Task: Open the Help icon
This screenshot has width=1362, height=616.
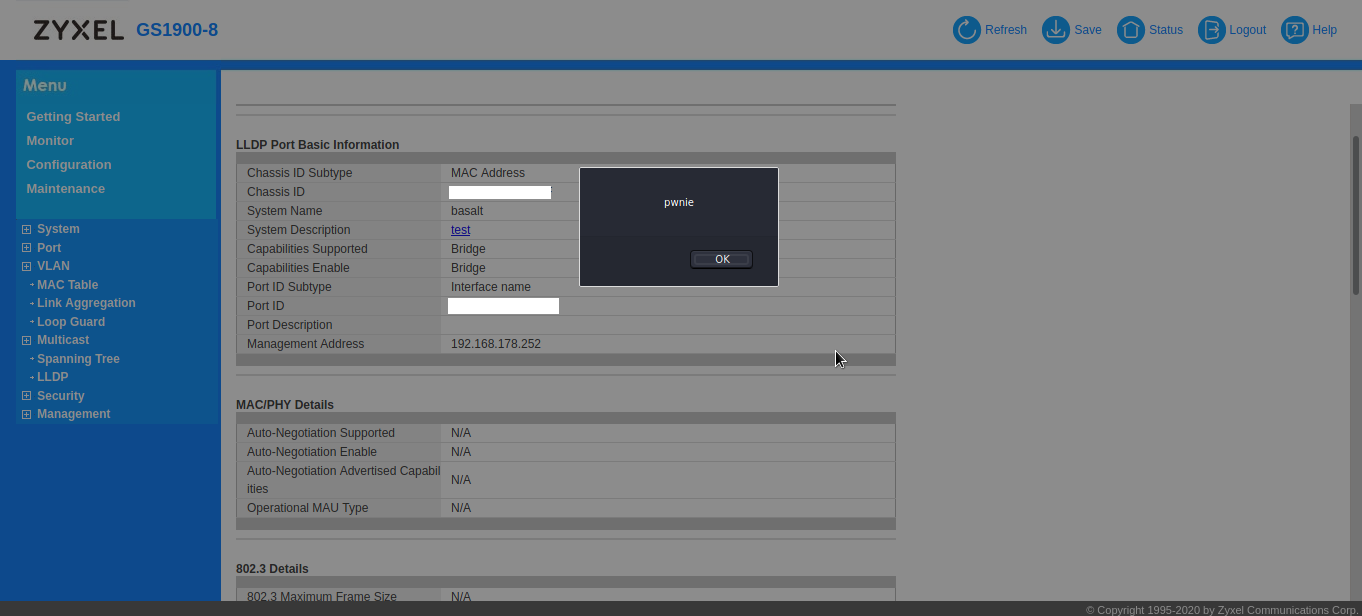Action: tap(1295, 30)
